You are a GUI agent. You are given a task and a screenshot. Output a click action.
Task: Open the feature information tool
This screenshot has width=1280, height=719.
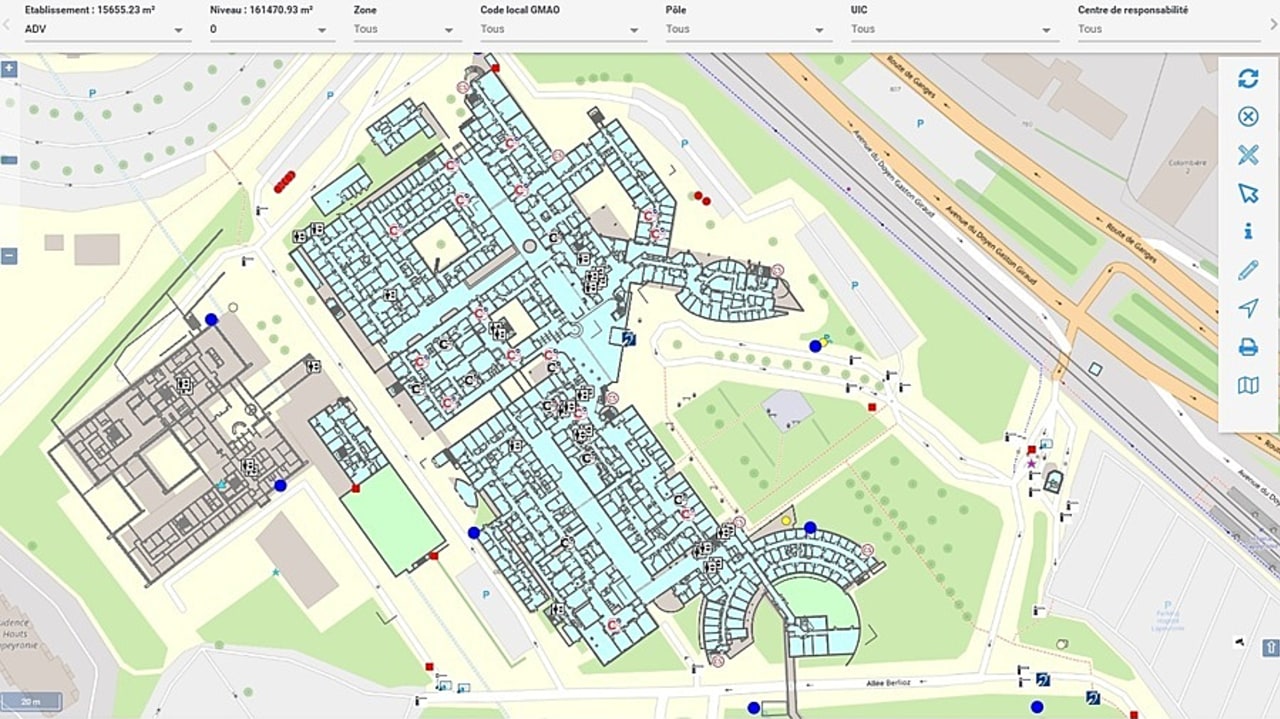click(1248, 231)
